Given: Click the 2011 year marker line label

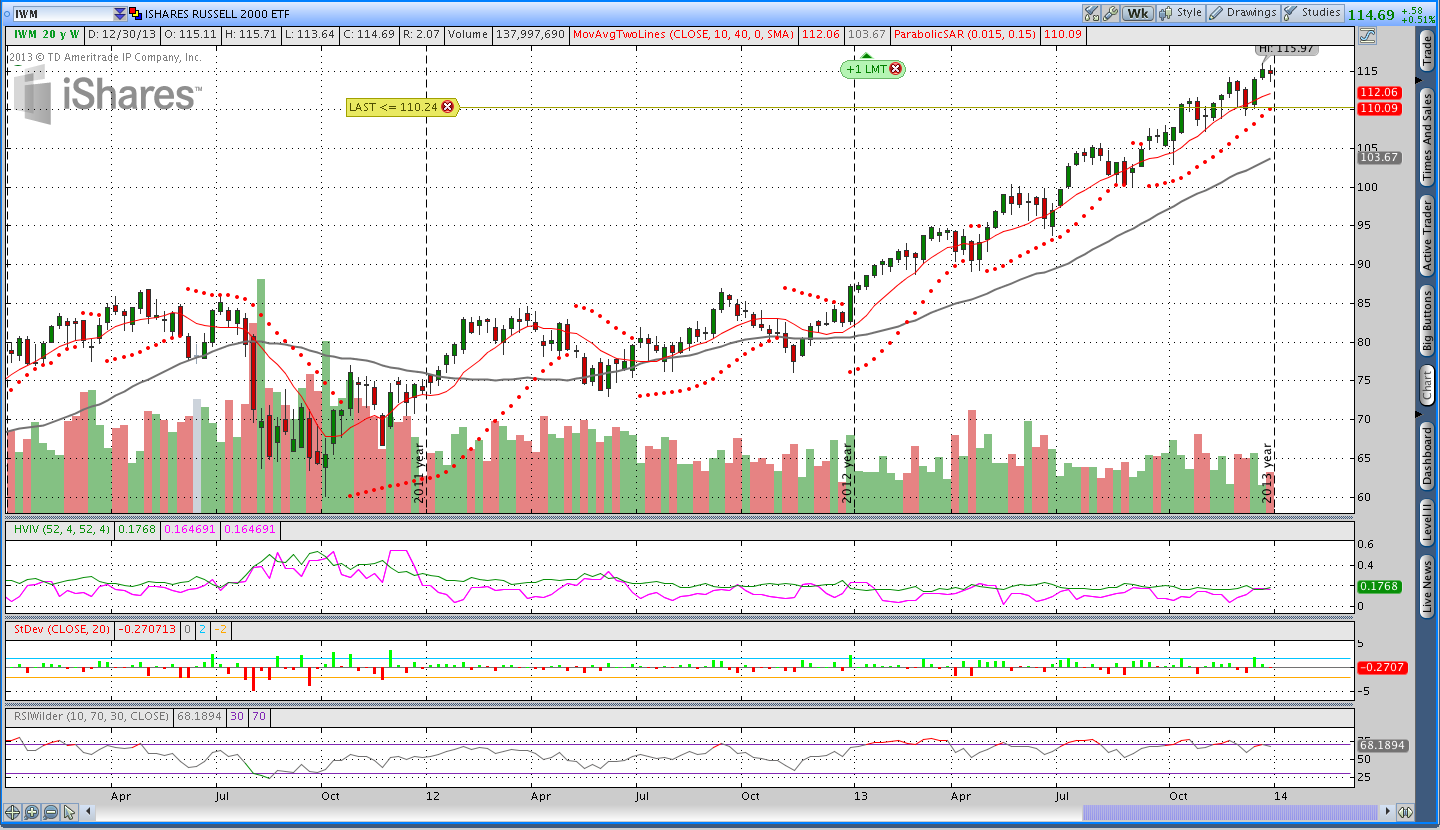Looking at the screenshot, I should point(420,475).
